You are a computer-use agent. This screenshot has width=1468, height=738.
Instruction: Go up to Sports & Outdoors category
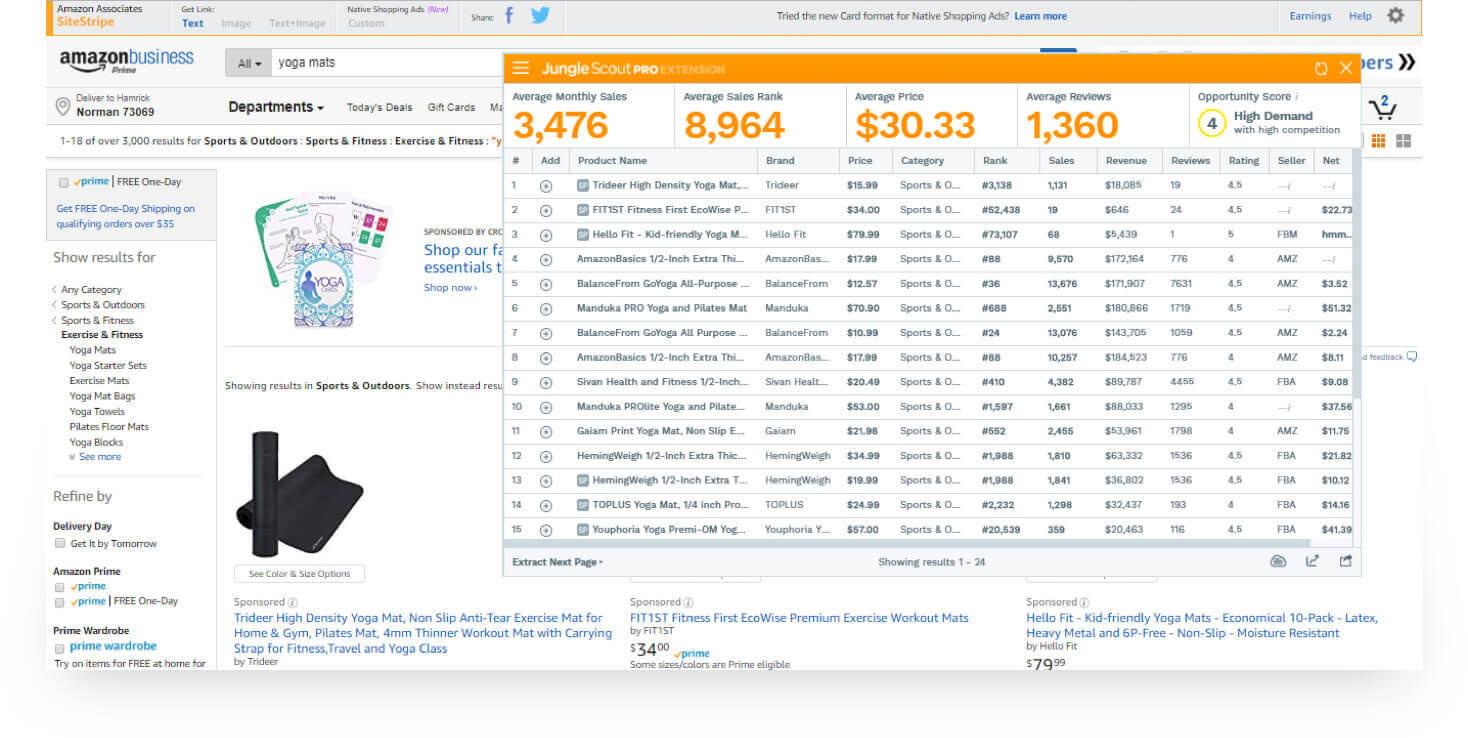103,305
